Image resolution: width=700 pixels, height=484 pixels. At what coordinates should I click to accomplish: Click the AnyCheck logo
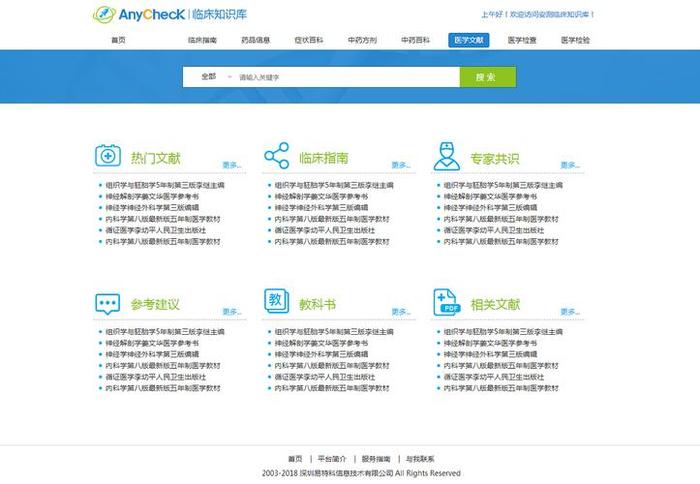[170, 14]
